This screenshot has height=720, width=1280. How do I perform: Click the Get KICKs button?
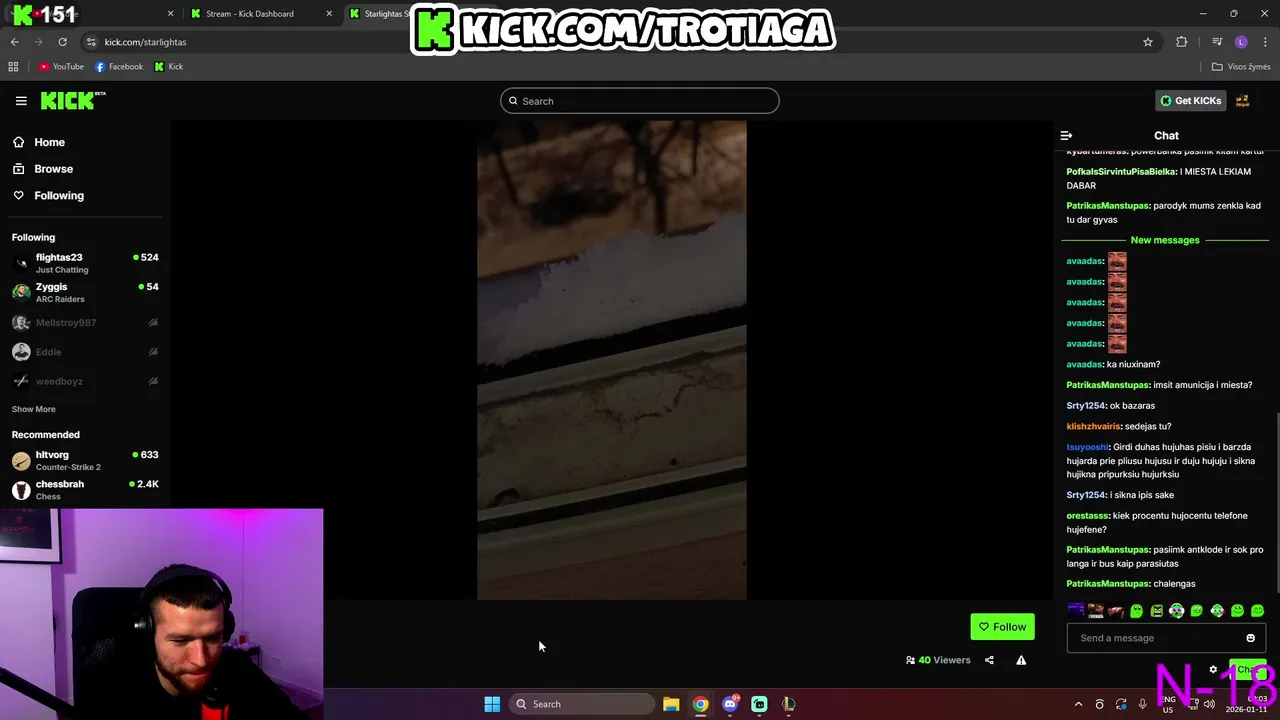(x=1190, y=101)
